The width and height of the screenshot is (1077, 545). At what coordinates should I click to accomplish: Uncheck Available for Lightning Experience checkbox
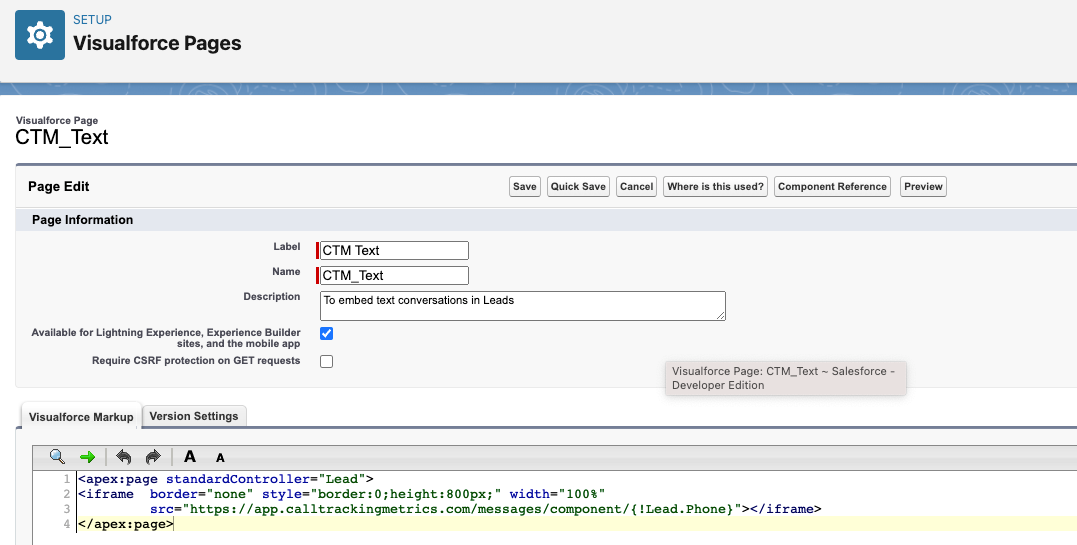[326, 333]
